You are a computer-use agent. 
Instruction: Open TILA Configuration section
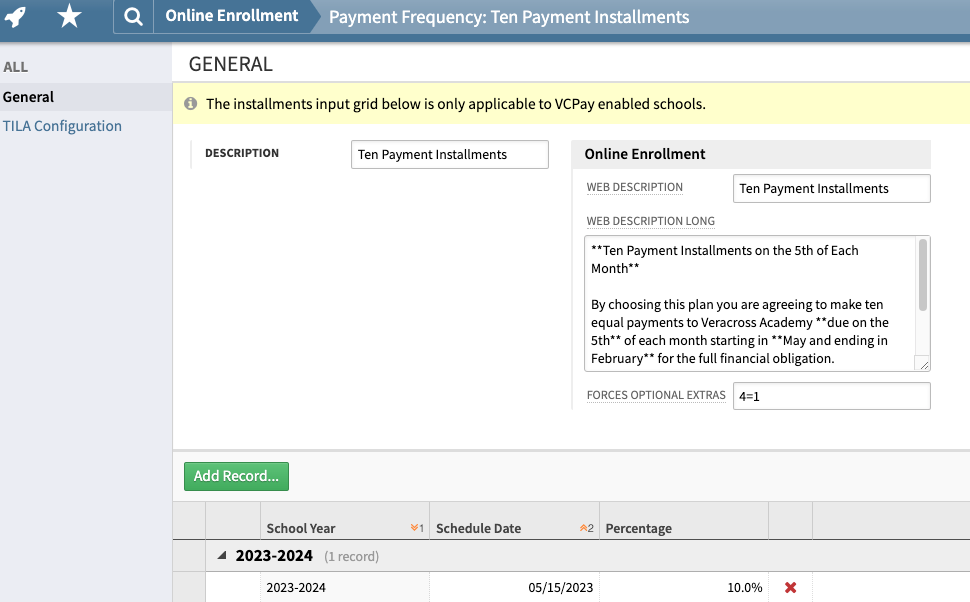tap(62, 126)
